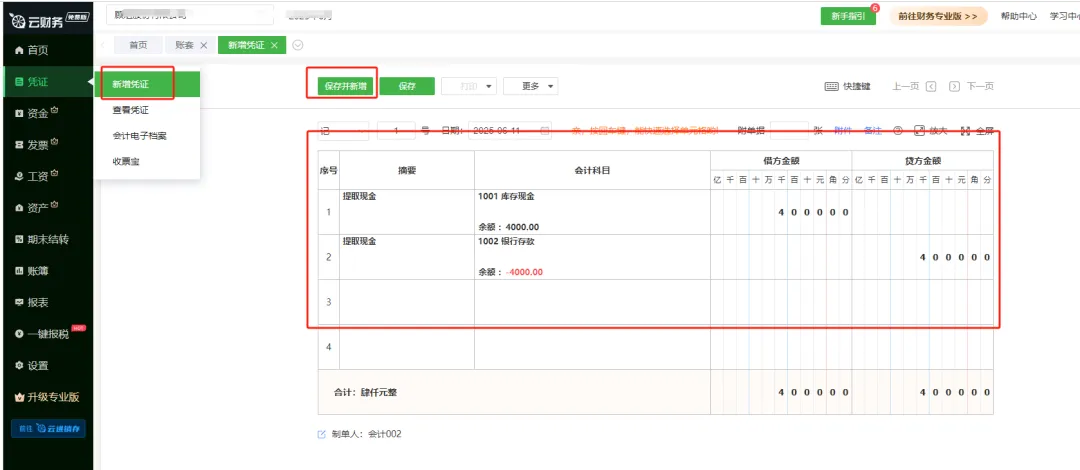Screen dimensions: 1080x470
Task: Click the edit icon beside 制单人
Action: [321, 434]
